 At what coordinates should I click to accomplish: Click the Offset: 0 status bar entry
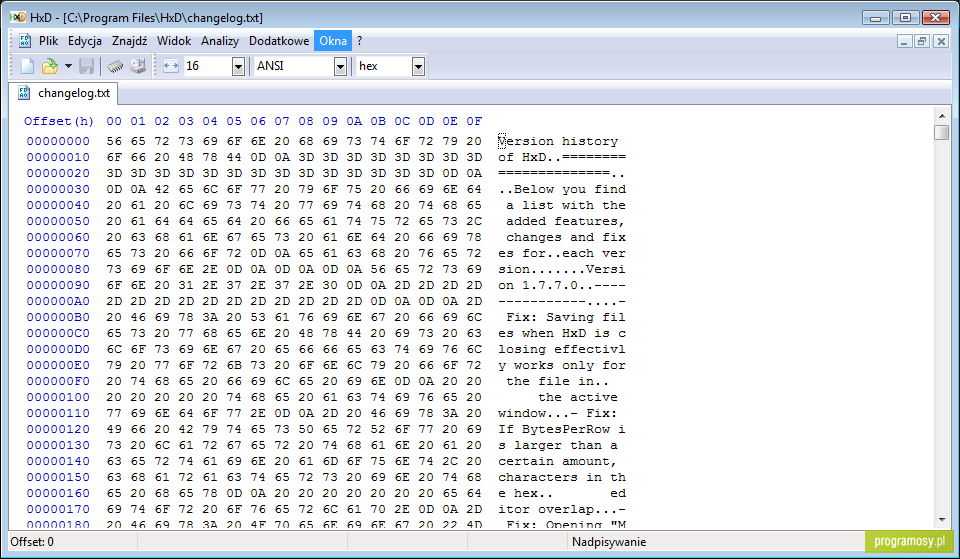[32, 542]
